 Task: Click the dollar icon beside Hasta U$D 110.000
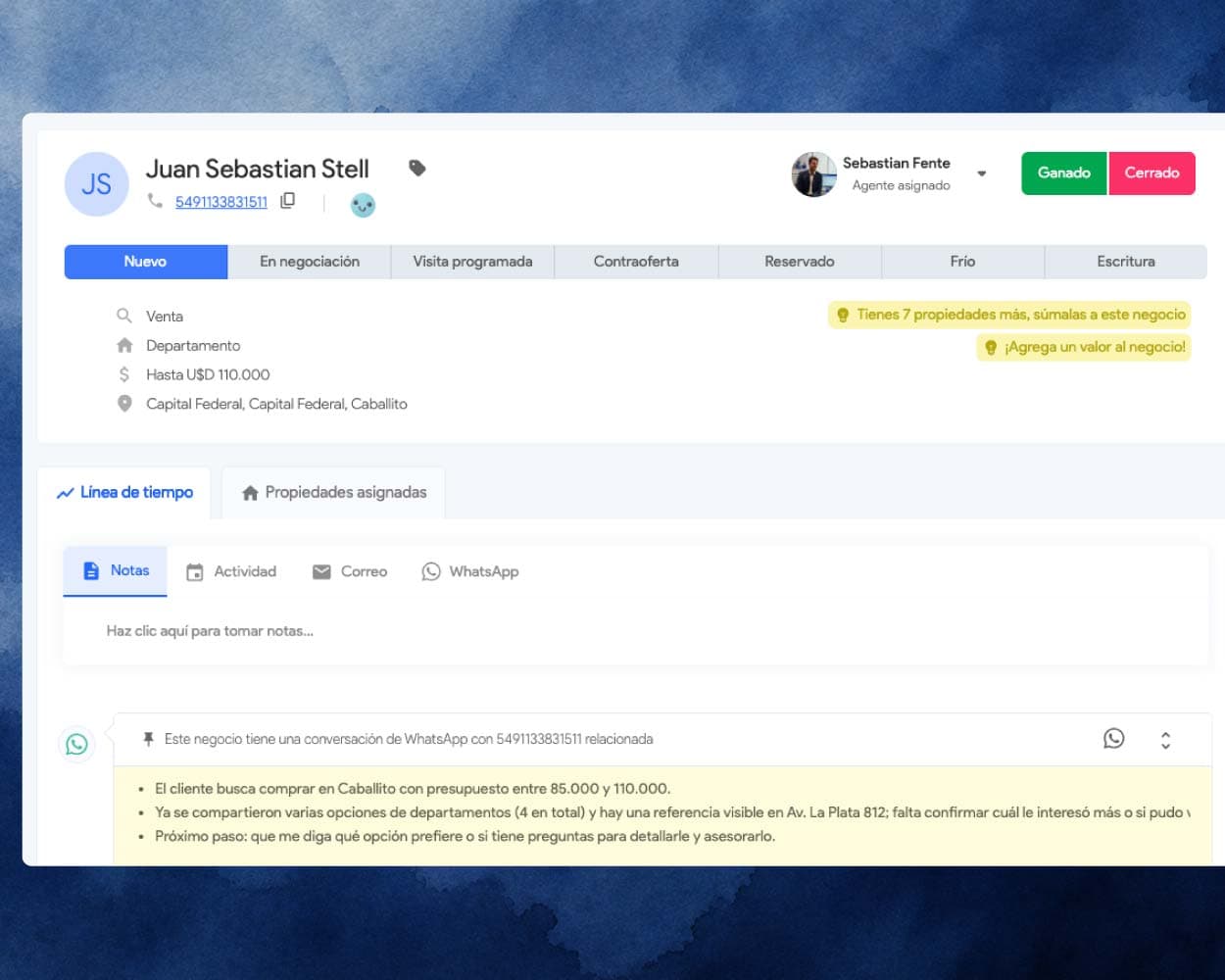(124, 374)
